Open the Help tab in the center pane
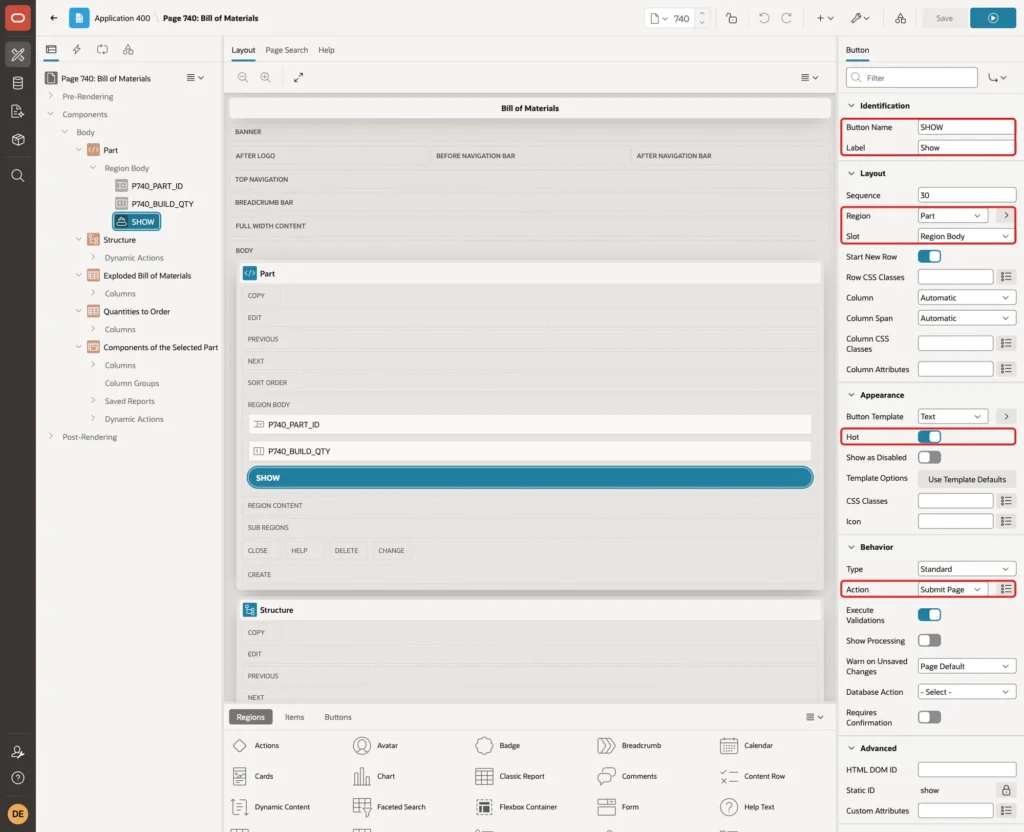Image resolution: width=1024 pixels, height=832 pixels. (x=327, y=50)
